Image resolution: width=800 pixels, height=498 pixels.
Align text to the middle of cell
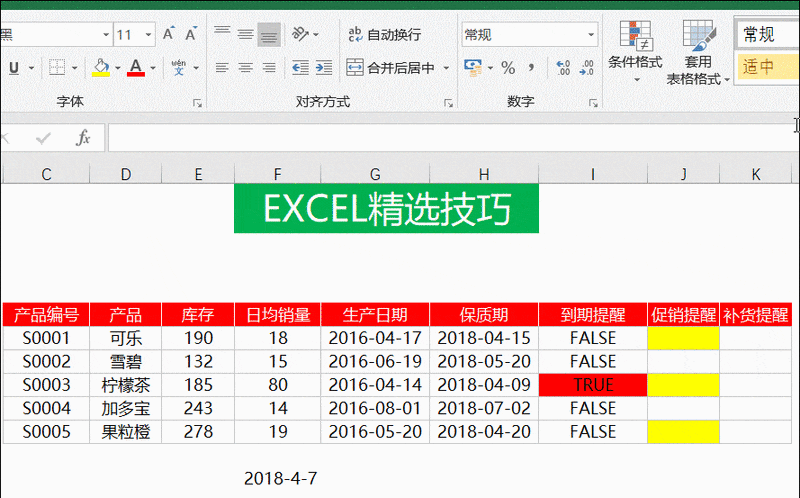pos(245,34)
